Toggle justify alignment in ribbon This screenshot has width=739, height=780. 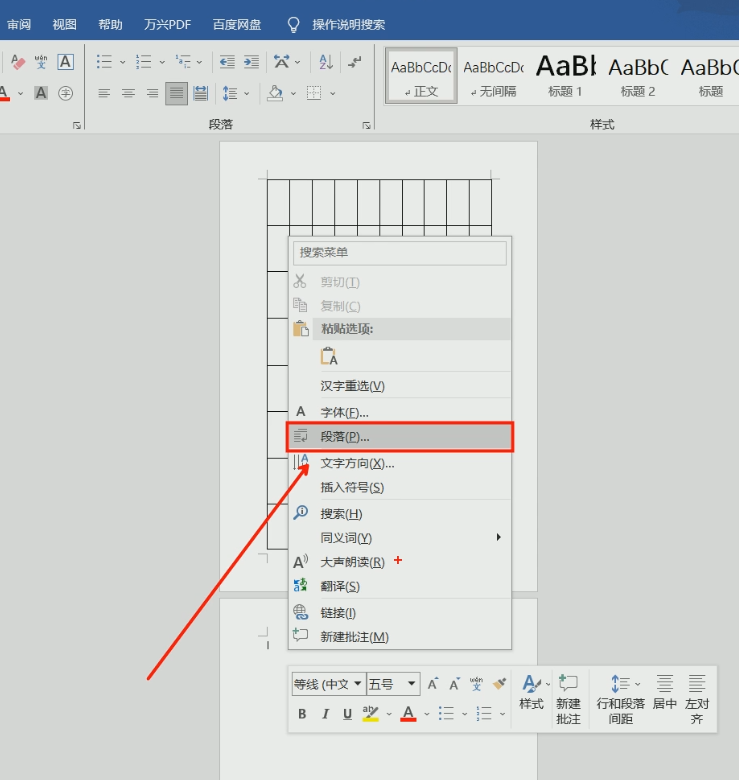(176, 93)
